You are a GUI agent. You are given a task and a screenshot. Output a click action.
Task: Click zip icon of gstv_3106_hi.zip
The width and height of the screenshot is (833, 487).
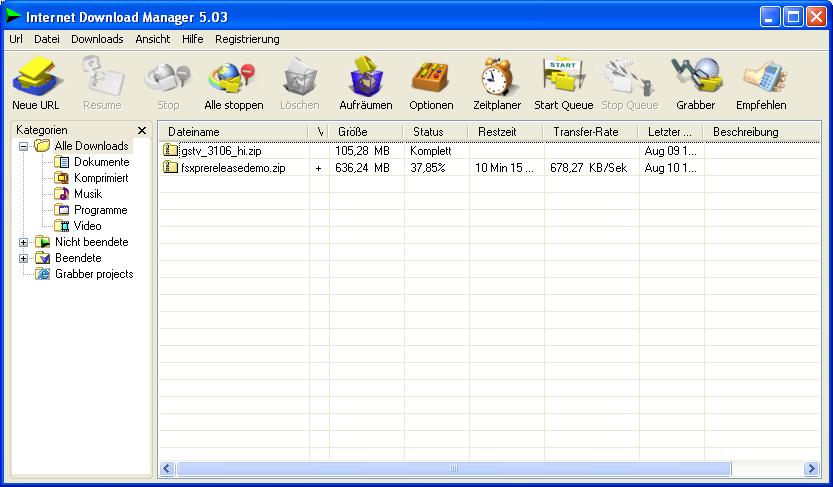(170, 150)
